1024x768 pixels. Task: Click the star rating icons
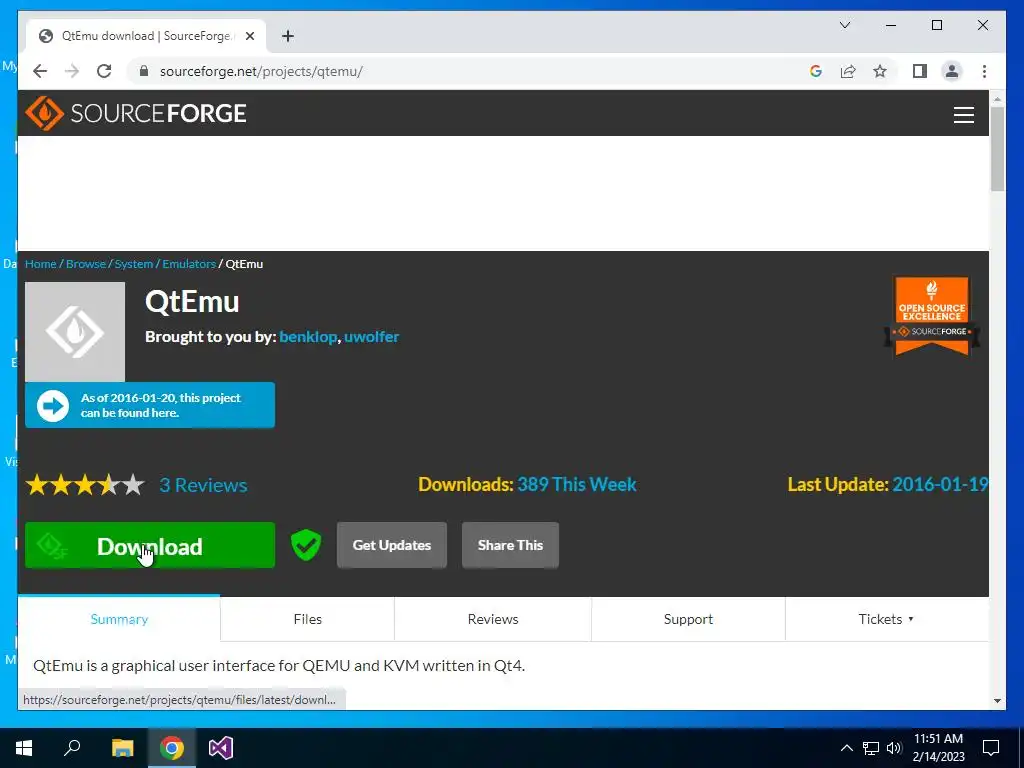[x=85, y=485]
